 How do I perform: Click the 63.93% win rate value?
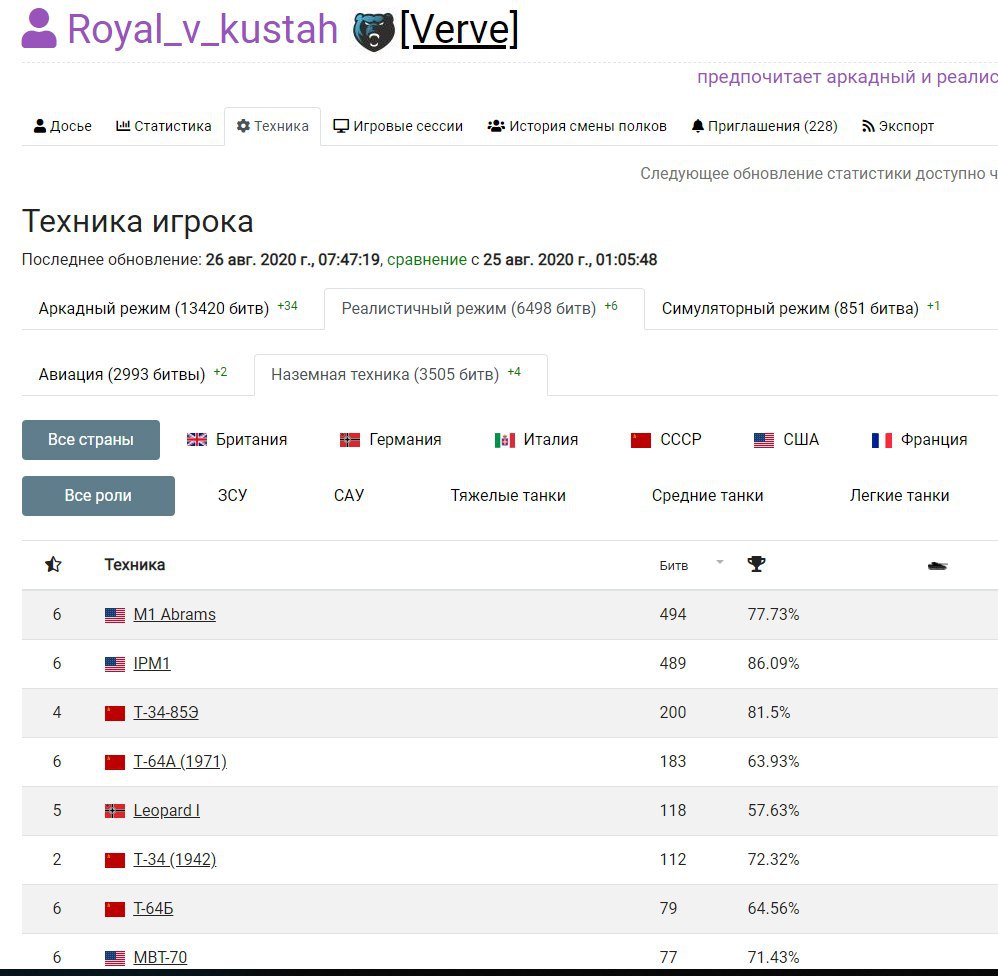pos(773,761)
